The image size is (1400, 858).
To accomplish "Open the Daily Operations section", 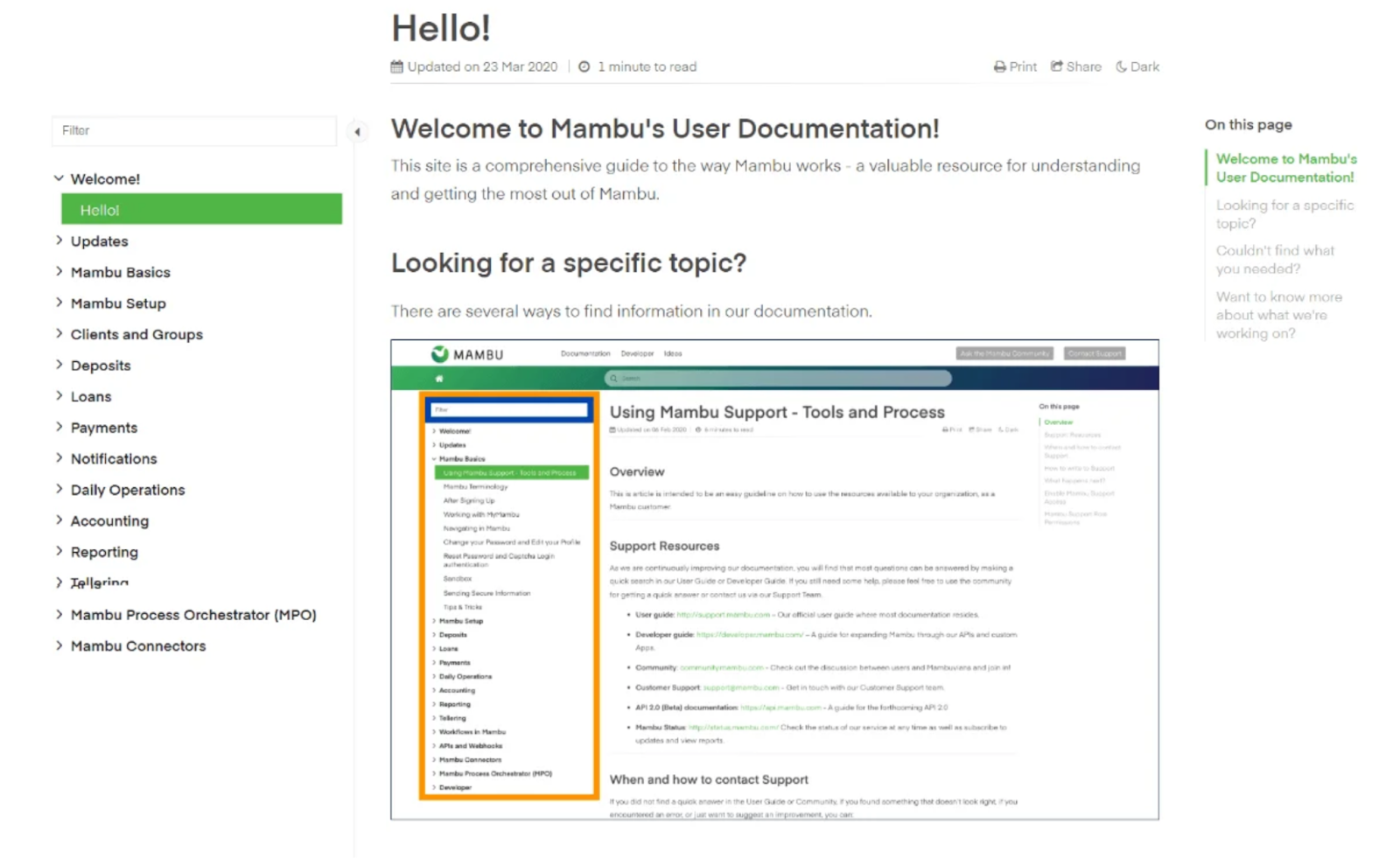I will coord(128,490).
